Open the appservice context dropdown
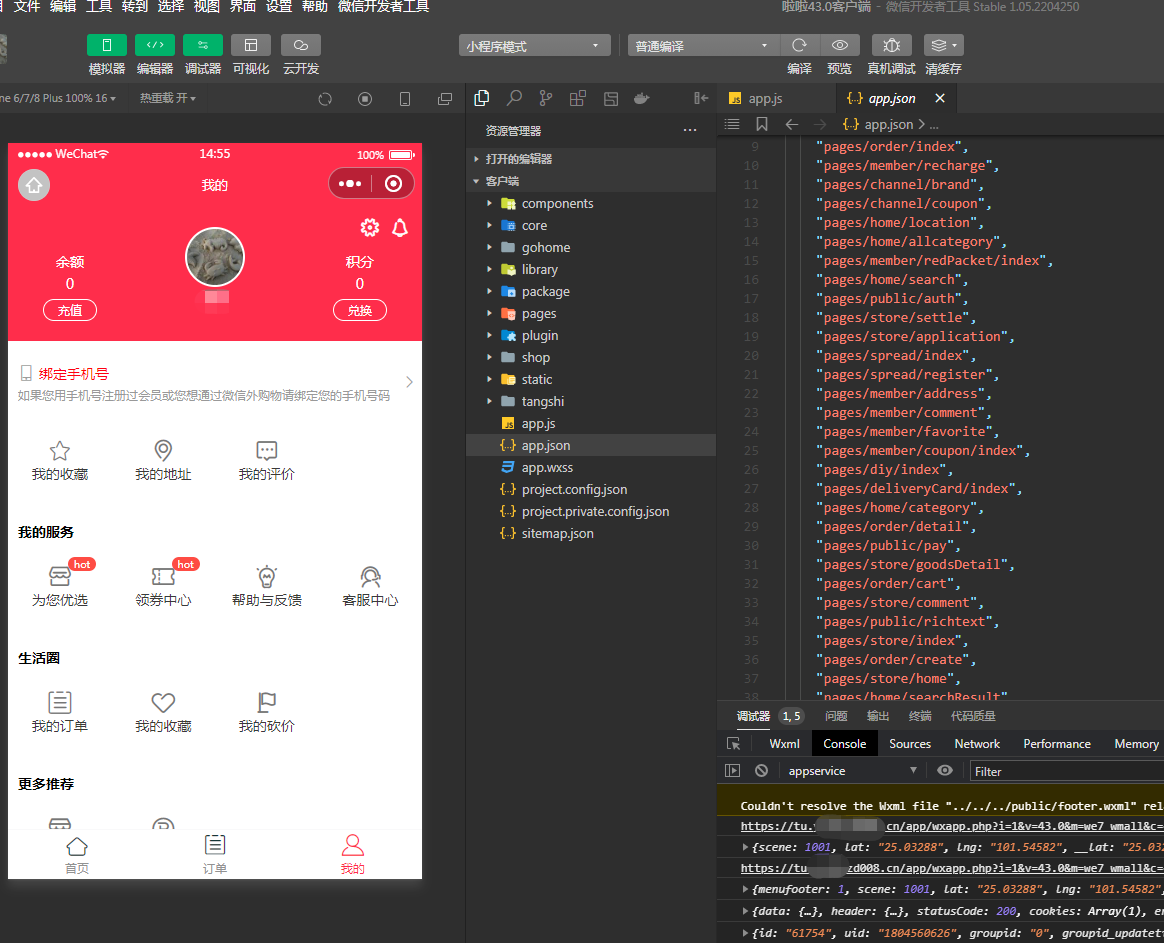1164x943 pixels. pyautogui.click(x=852, y=771)
